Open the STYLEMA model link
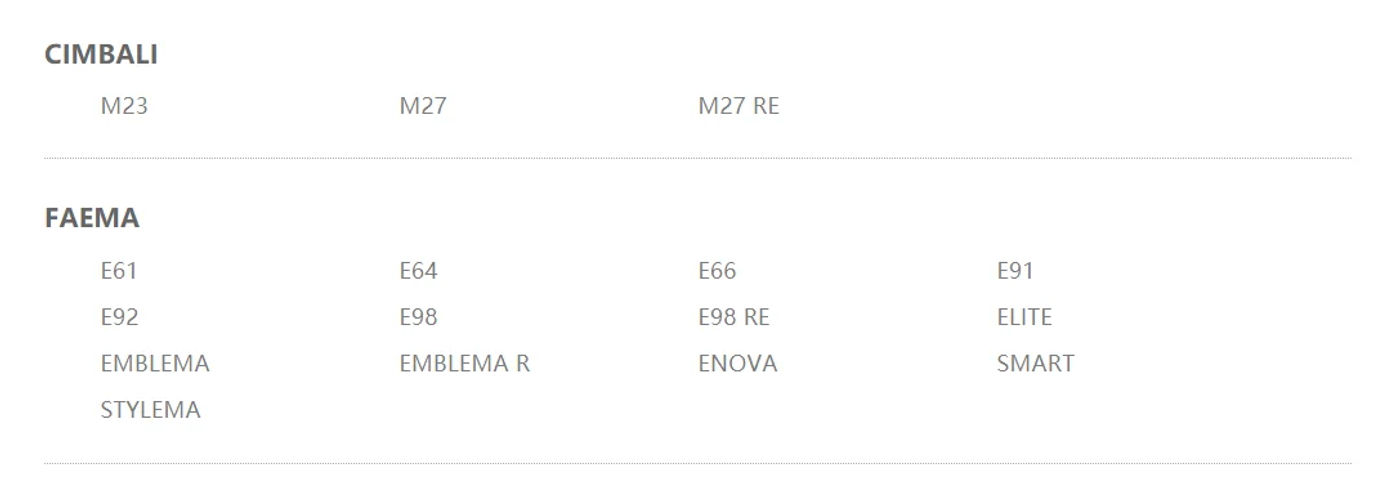 tap(151, 410)
